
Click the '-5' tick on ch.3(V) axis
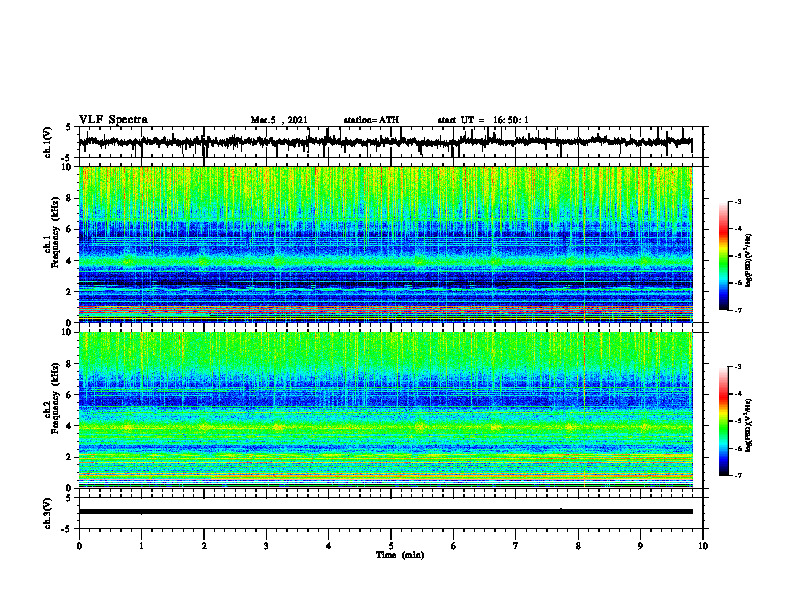(x=67, y=529)
